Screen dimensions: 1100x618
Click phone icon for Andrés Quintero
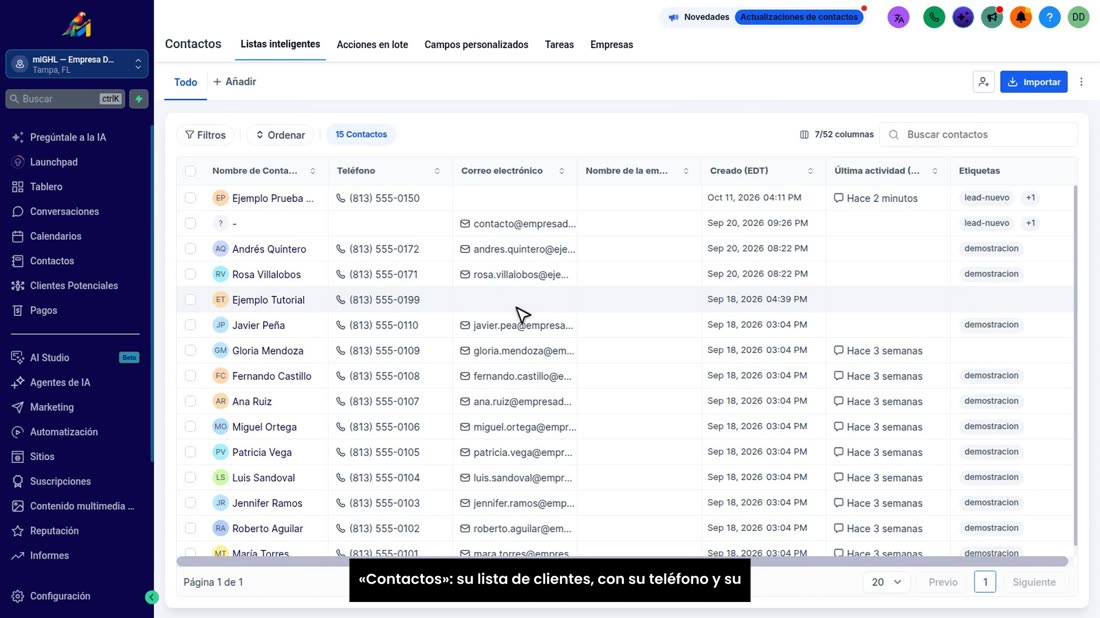(340, 249)
